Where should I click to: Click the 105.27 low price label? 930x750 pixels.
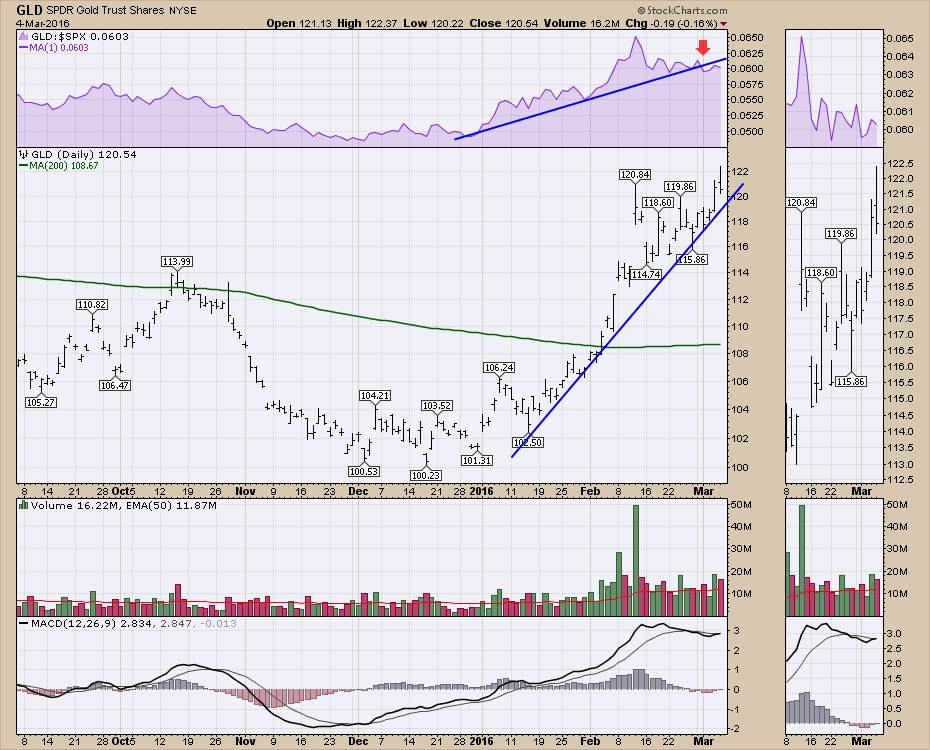(x=41, y=403)
